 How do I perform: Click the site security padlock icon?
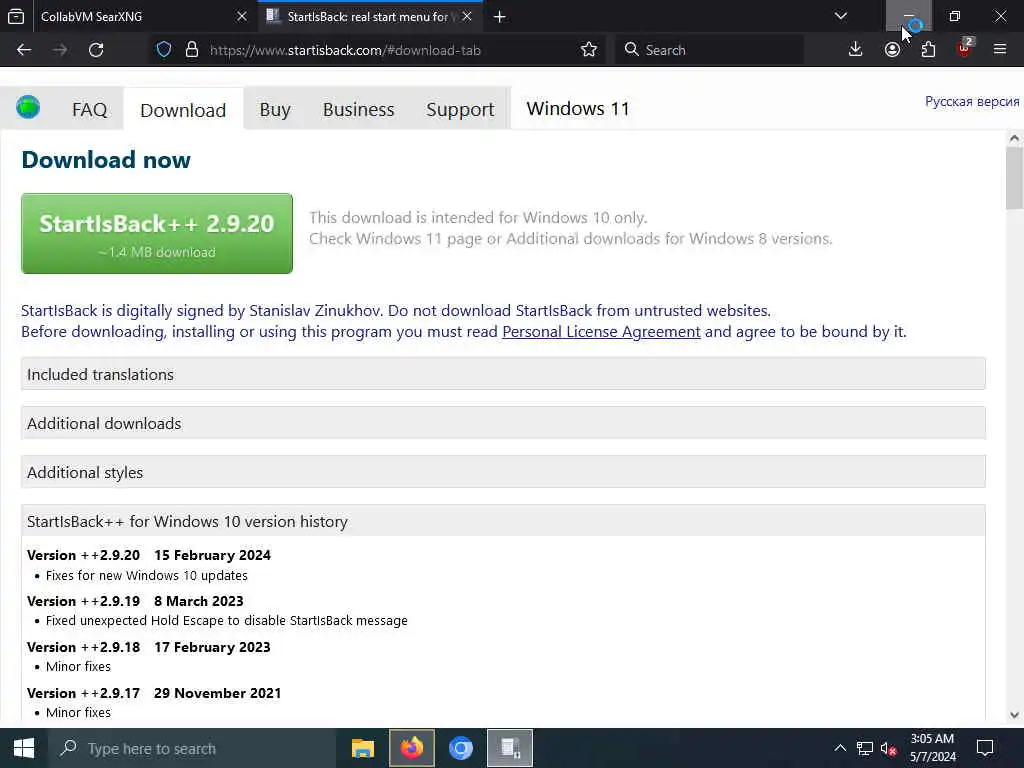click(x=191, y=50)
